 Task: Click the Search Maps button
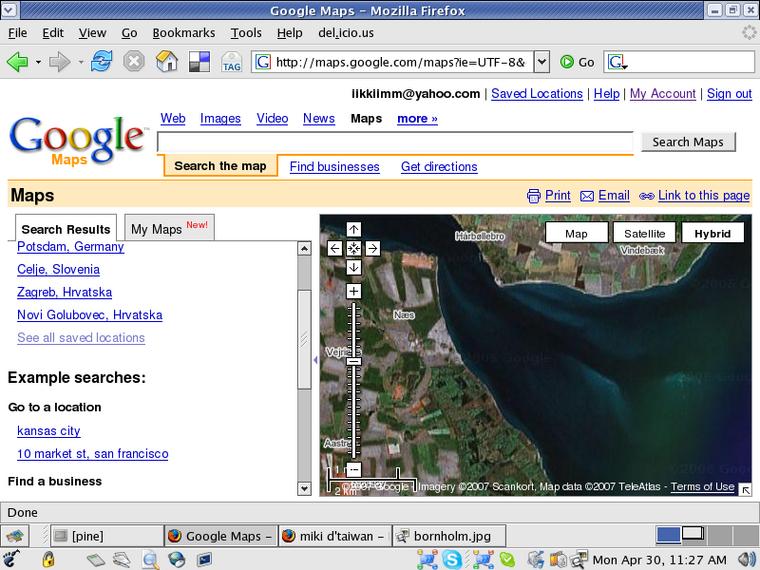687,142
